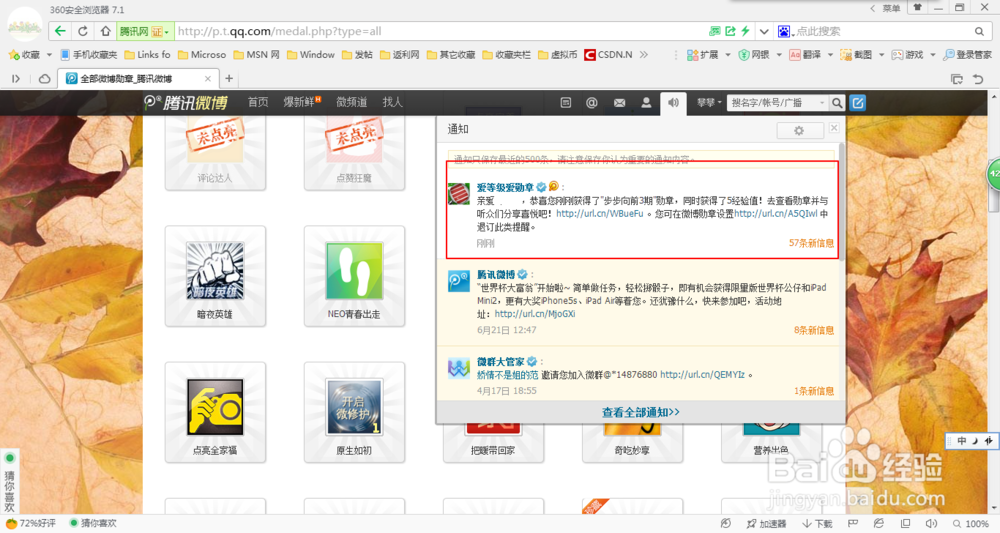
Task: Expand the 网银 dropdown
Action: tap(779, 55)
